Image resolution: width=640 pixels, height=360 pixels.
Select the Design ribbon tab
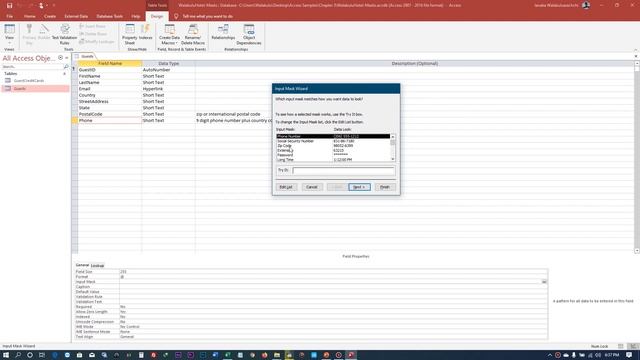pos(157,16)
